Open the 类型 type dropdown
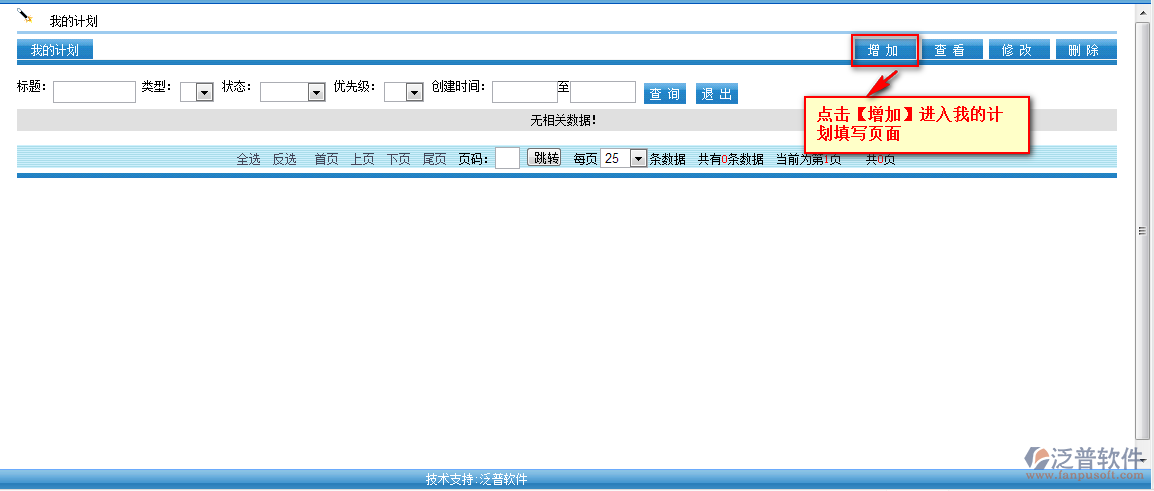 point(197,91)
